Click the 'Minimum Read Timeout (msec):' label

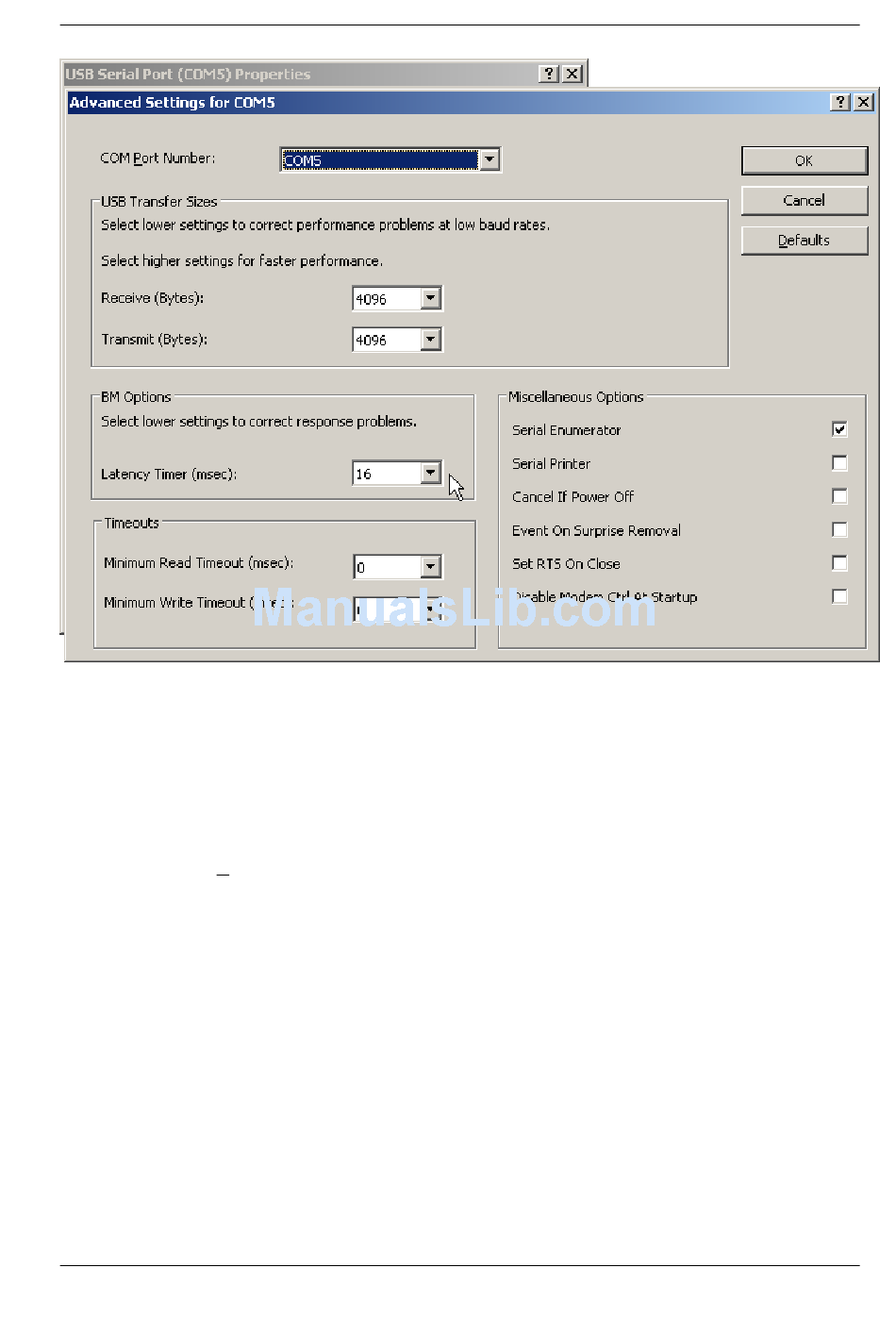[x=198, y=563]
